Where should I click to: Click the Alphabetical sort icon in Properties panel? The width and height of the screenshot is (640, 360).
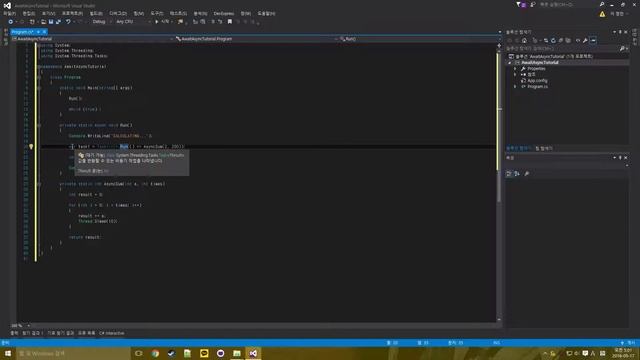[x=517, y=174]
